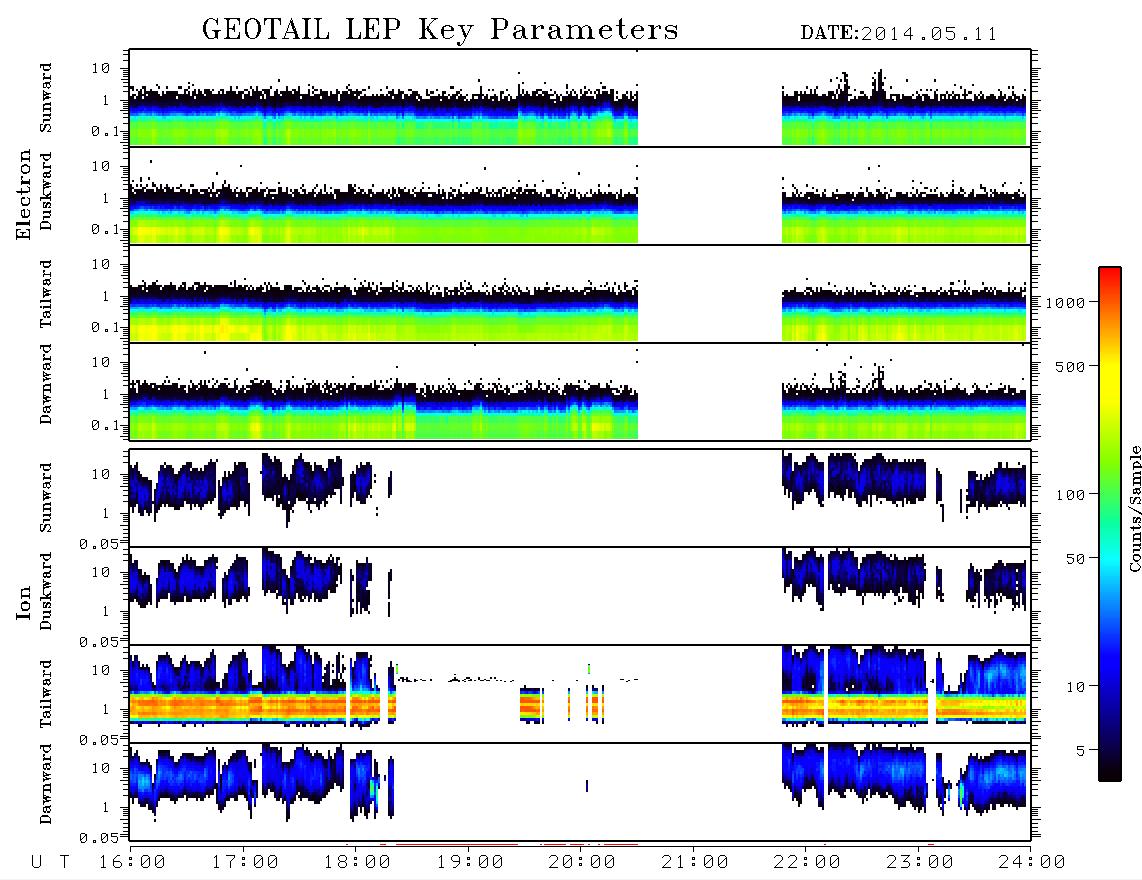
Task: Click the 50 colorbar tick value
Action: point(1076,559)
